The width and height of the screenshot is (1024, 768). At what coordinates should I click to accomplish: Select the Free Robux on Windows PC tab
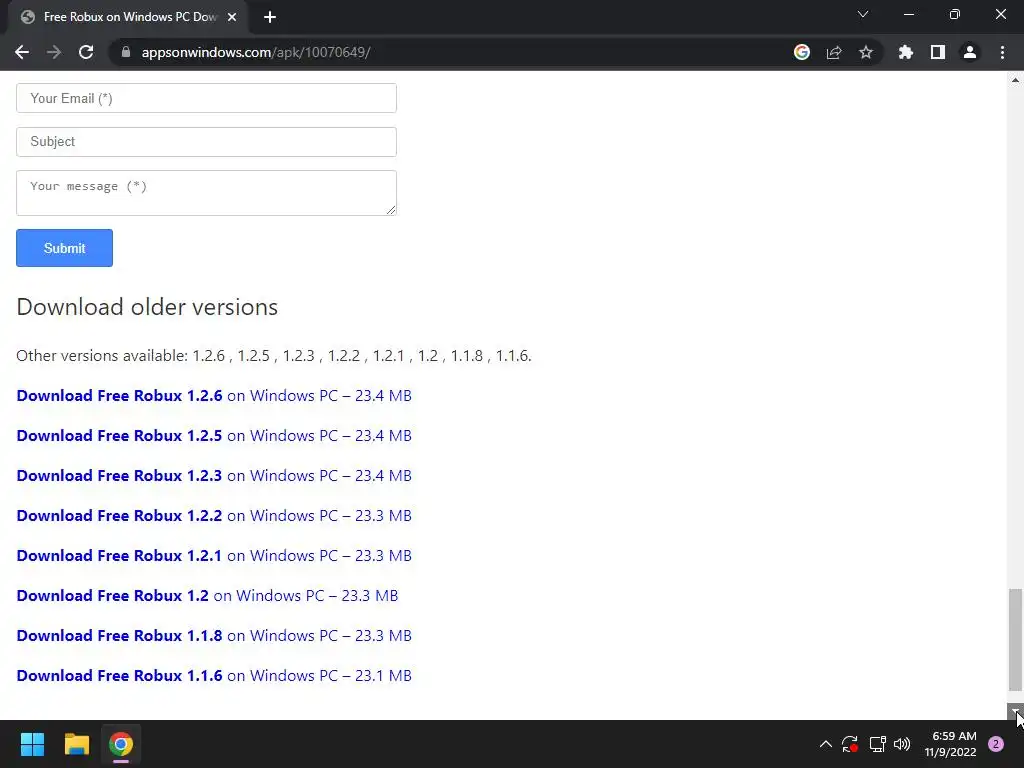pos(129,18)
